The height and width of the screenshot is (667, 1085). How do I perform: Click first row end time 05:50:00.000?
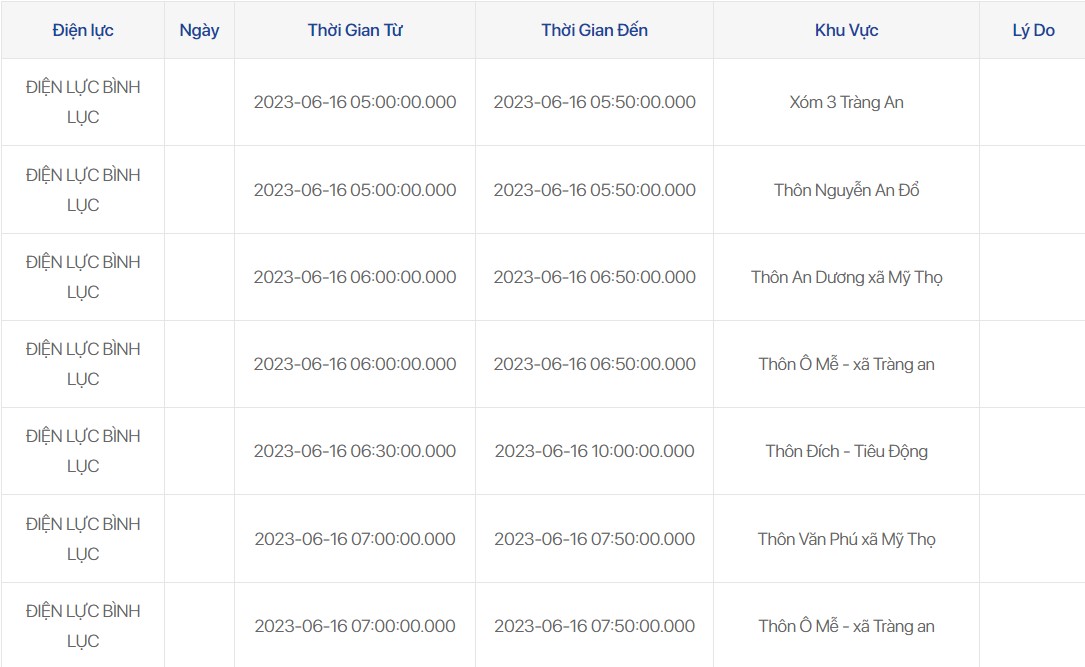click(x=594, y=102)
